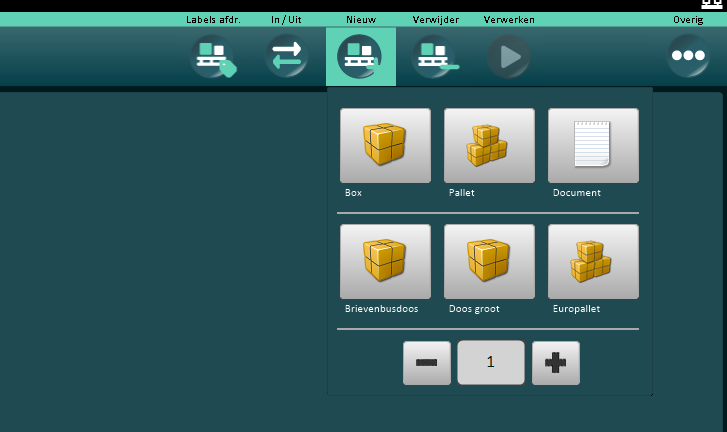Screen dimensions: 727x432
Task: Choose the Brievenbusdoos package tile
Action: point(385,262)
